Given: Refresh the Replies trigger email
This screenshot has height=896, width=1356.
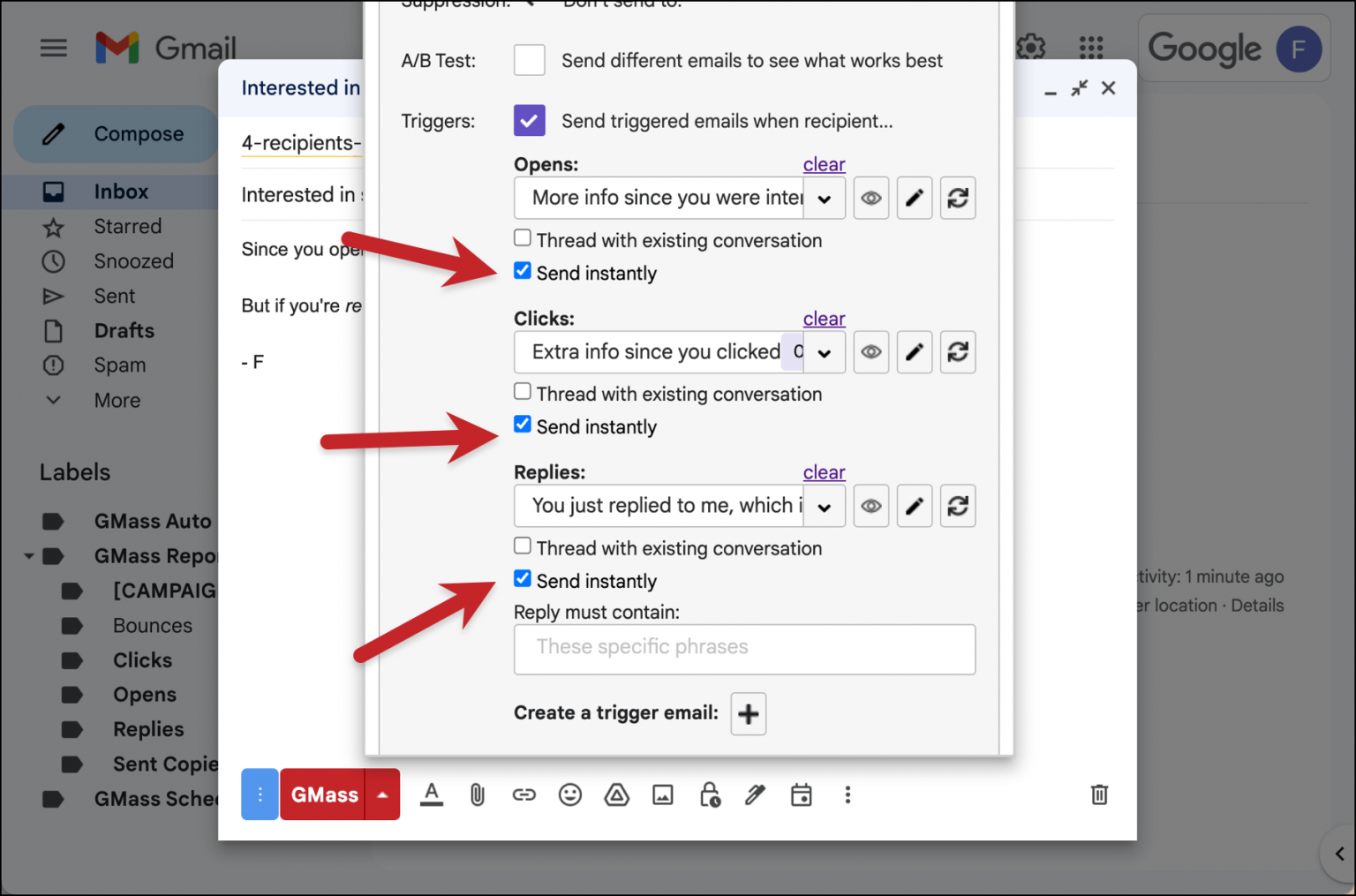Looking at the screenshot, I should (958, 506).
